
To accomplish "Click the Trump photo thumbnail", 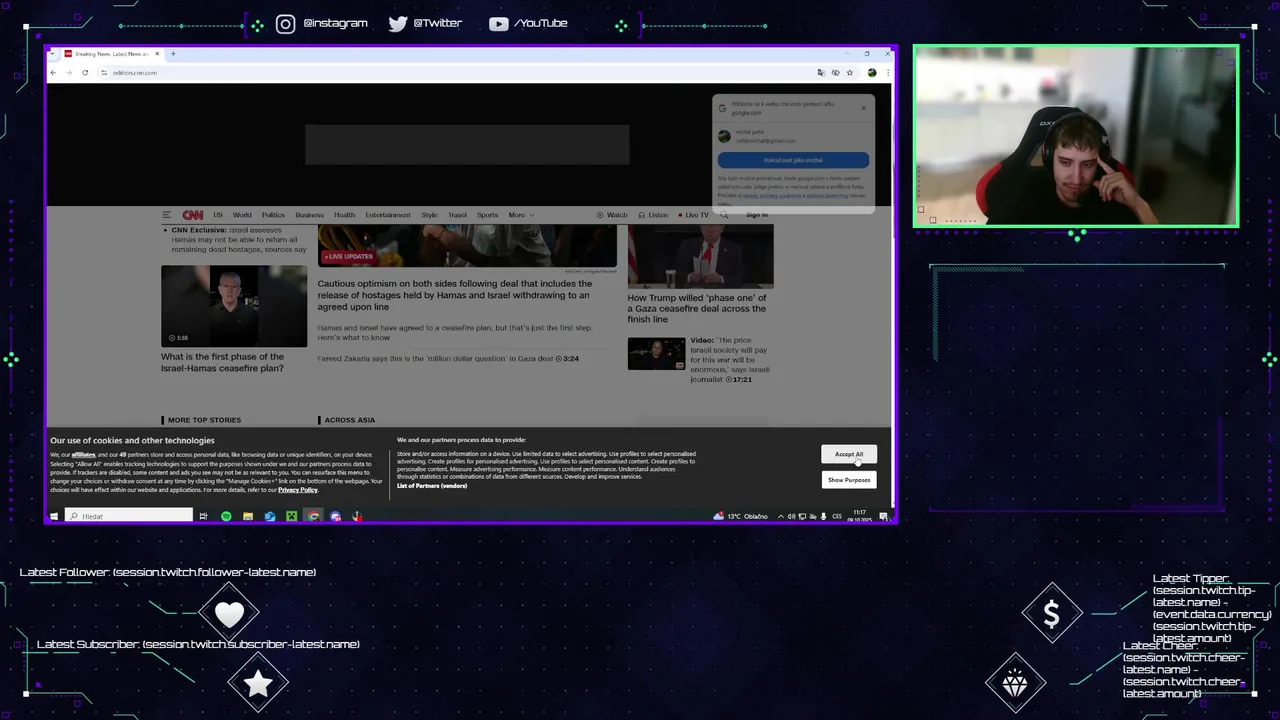I will point(700,257).
